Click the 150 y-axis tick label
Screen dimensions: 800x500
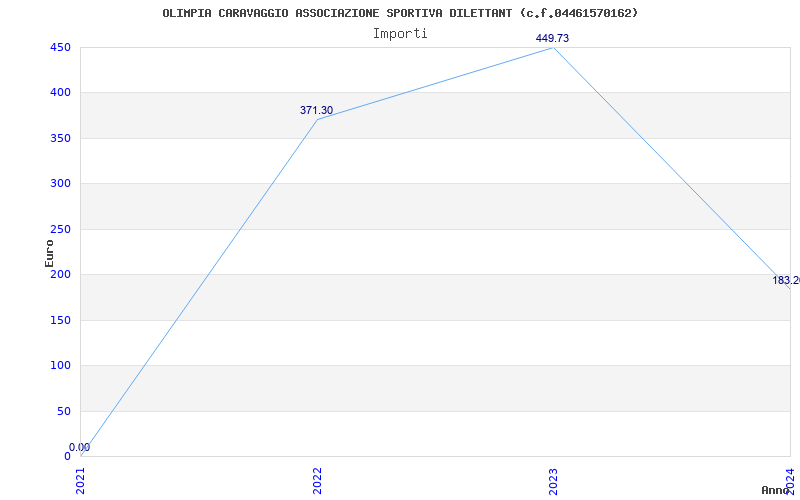(60, 320)
